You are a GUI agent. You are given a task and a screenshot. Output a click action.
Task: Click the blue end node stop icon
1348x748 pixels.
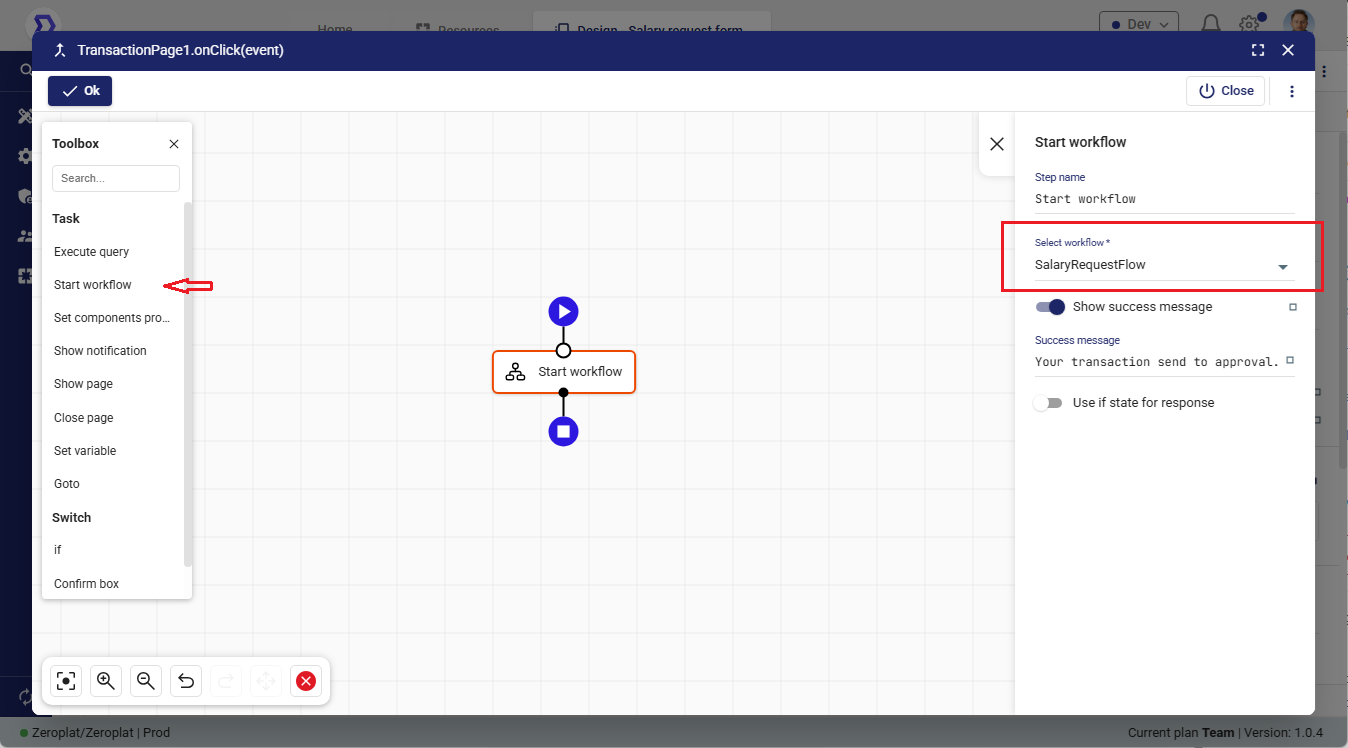click(563, 431)
